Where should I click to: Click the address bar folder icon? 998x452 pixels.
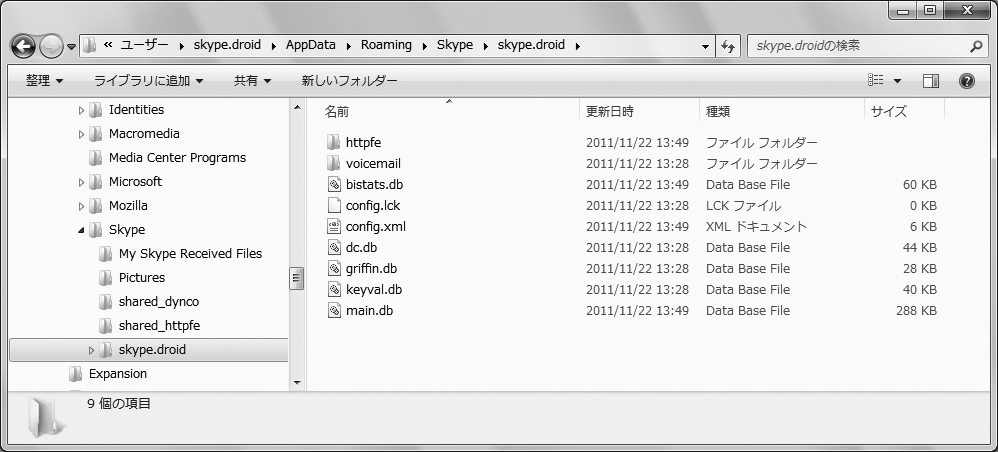(90, 45)
